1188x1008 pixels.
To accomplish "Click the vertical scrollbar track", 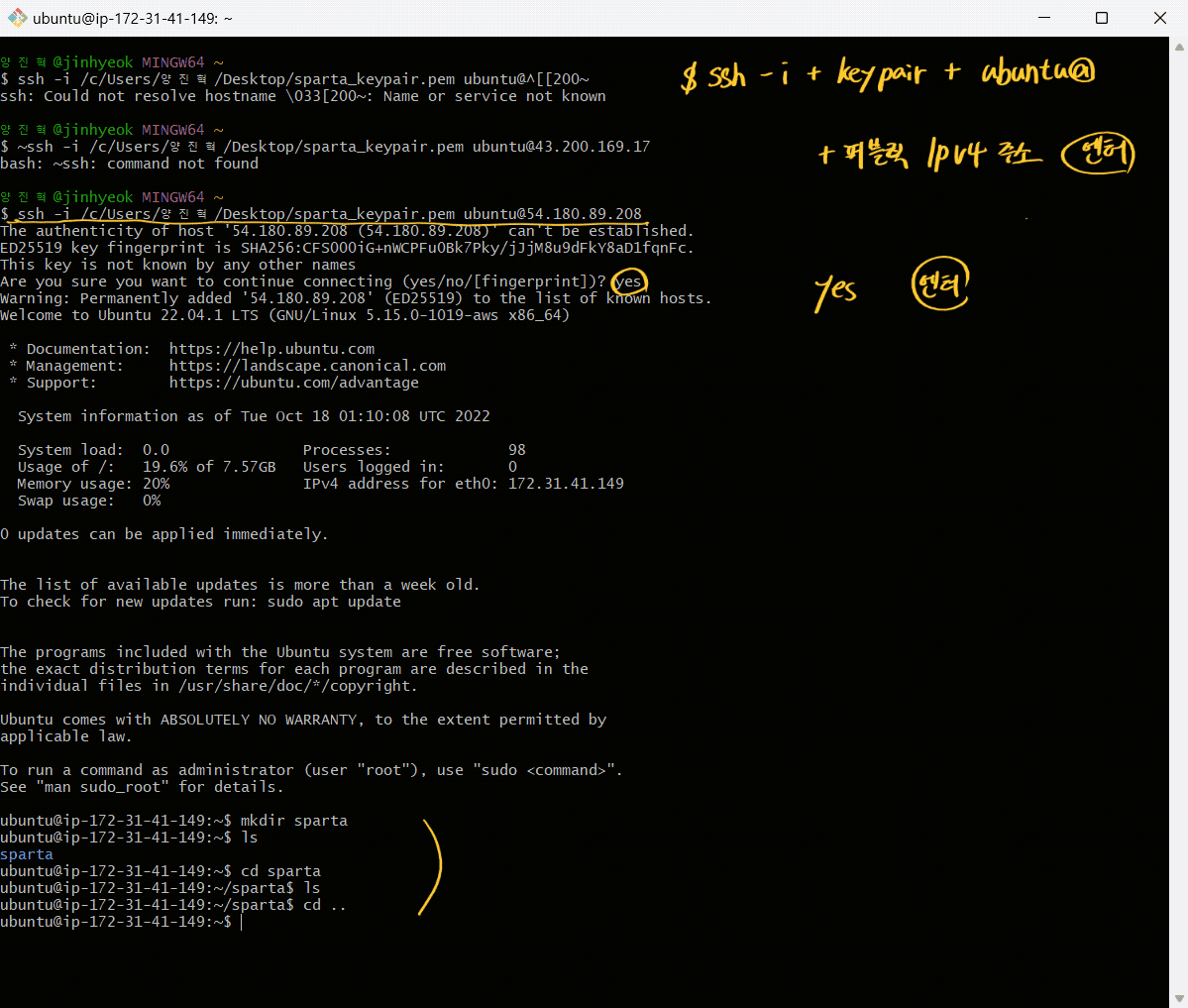I will tap(1179, 523).
